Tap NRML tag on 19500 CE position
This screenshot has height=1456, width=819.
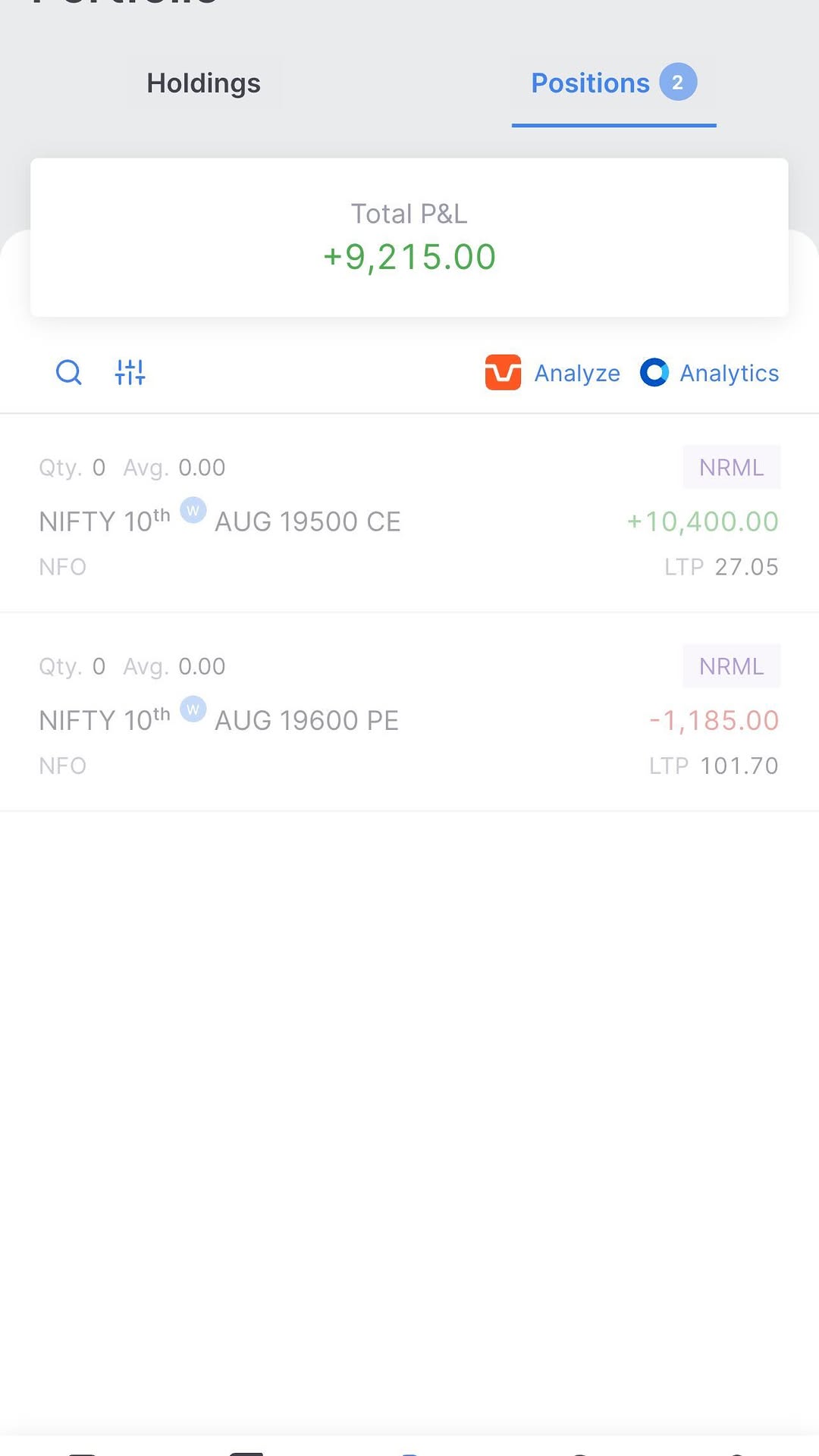tap(731, 468)
